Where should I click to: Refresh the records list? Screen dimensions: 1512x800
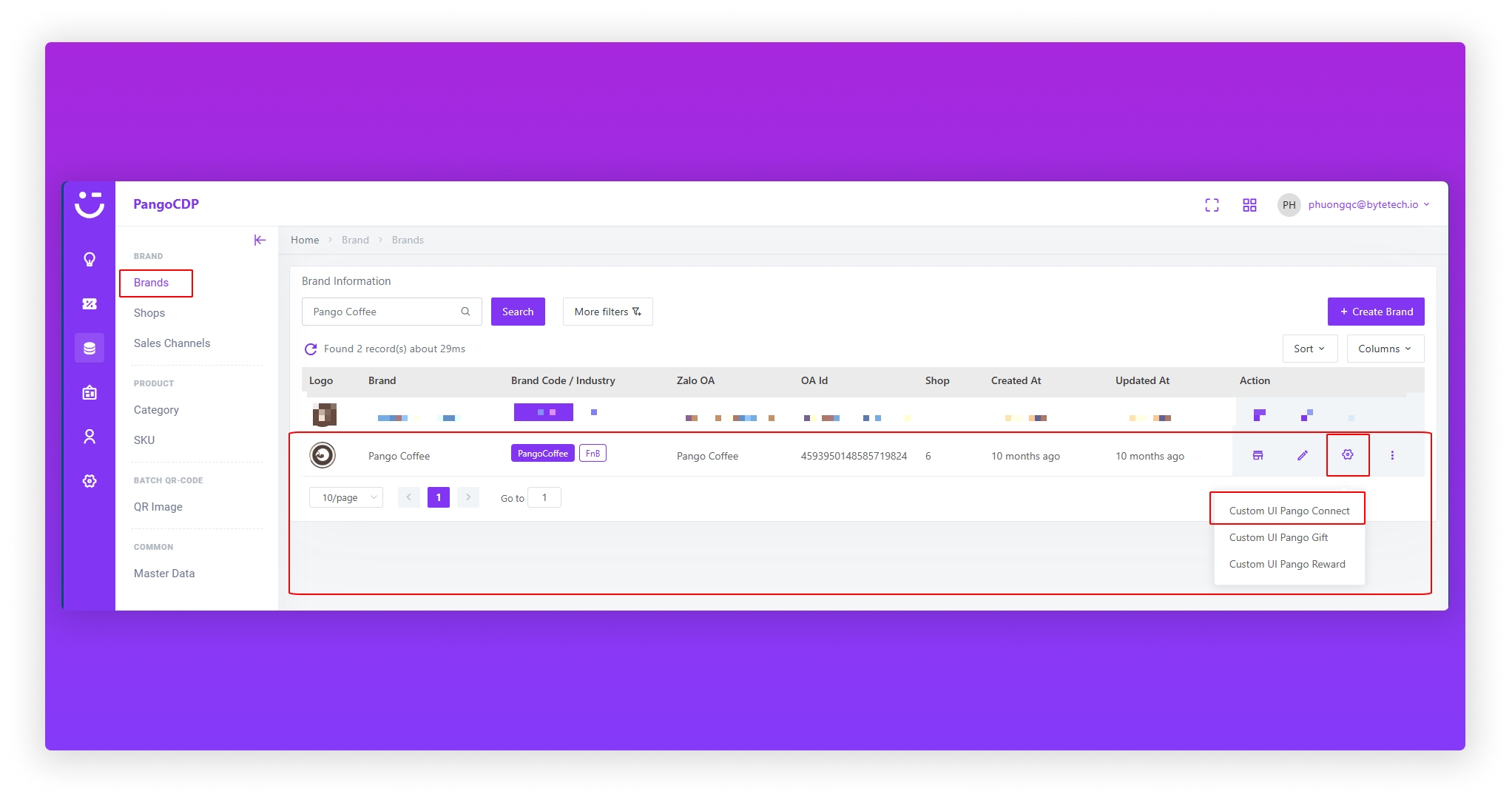tap(311, 349)
